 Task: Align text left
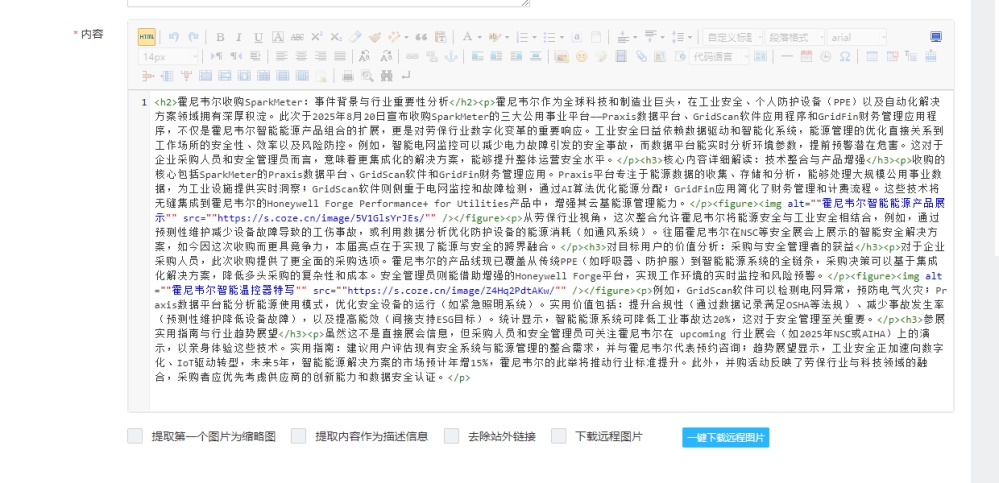pos(282,57)
